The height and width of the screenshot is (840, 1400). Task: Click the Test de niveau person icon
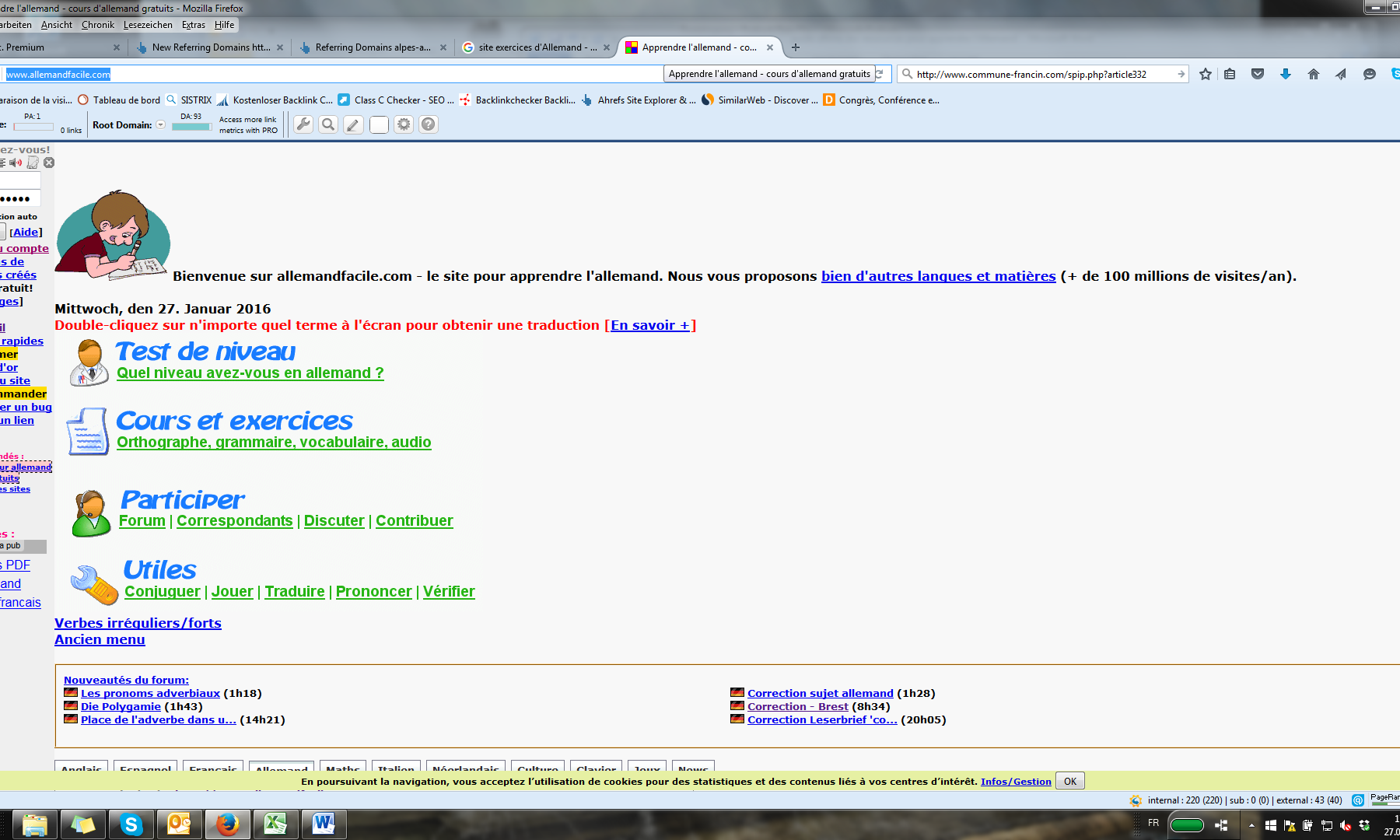pyautogui.click(x=89, y=362)
